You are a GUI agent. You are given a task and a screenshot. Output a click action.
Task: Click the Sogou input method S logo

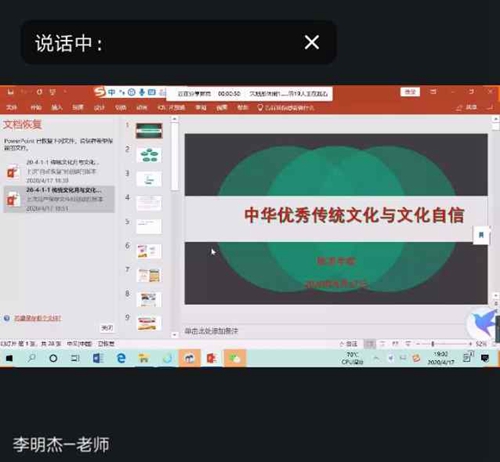[x=99, y=92]
